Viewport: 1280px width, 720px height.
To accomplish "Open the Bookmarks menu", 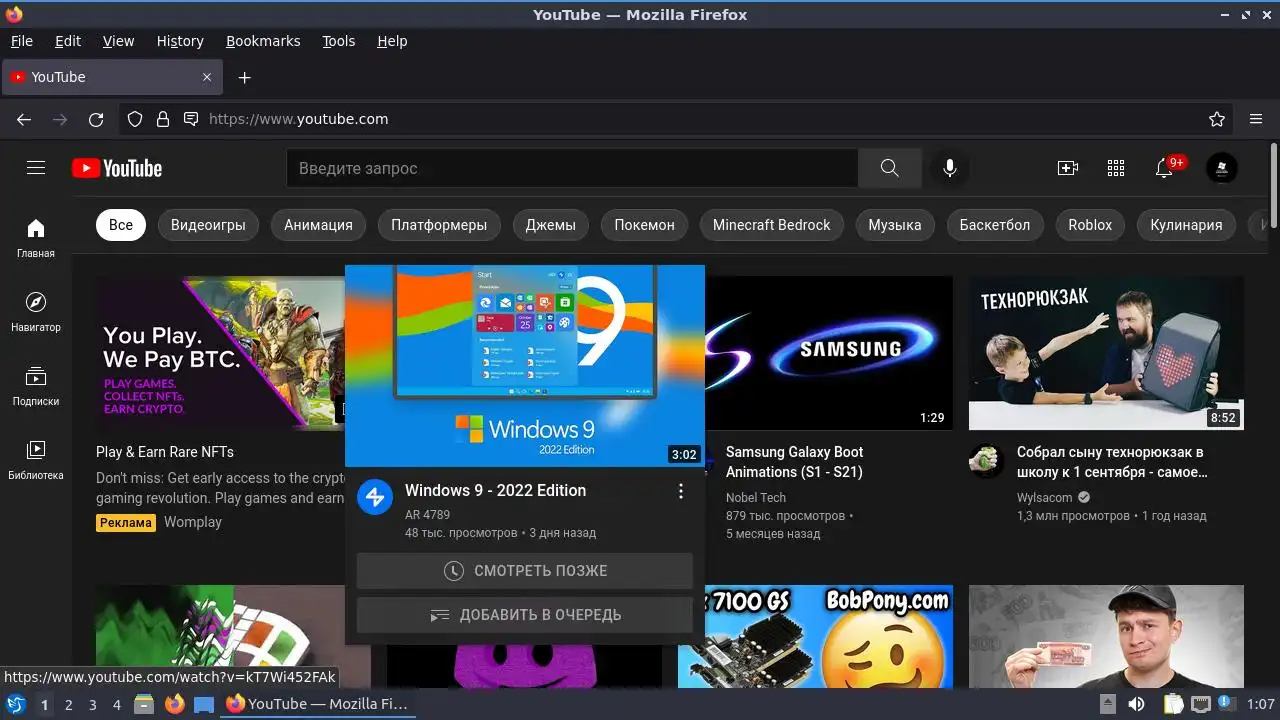I will click(263, 41).
